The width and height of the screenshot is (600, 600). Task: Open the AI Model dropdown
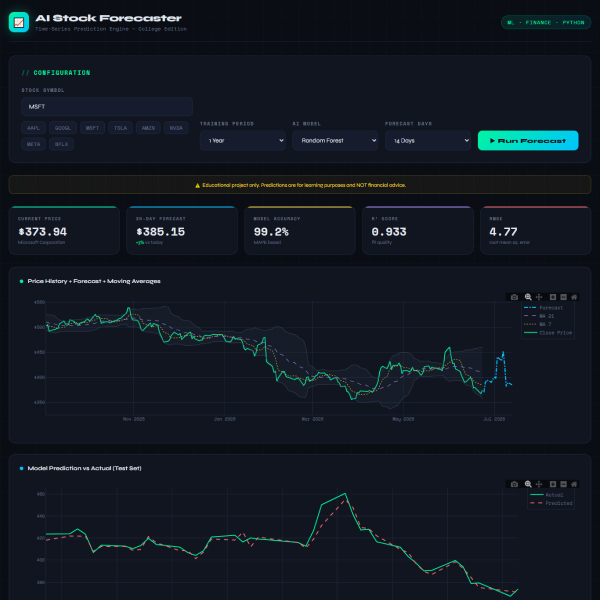click(335, 140)
